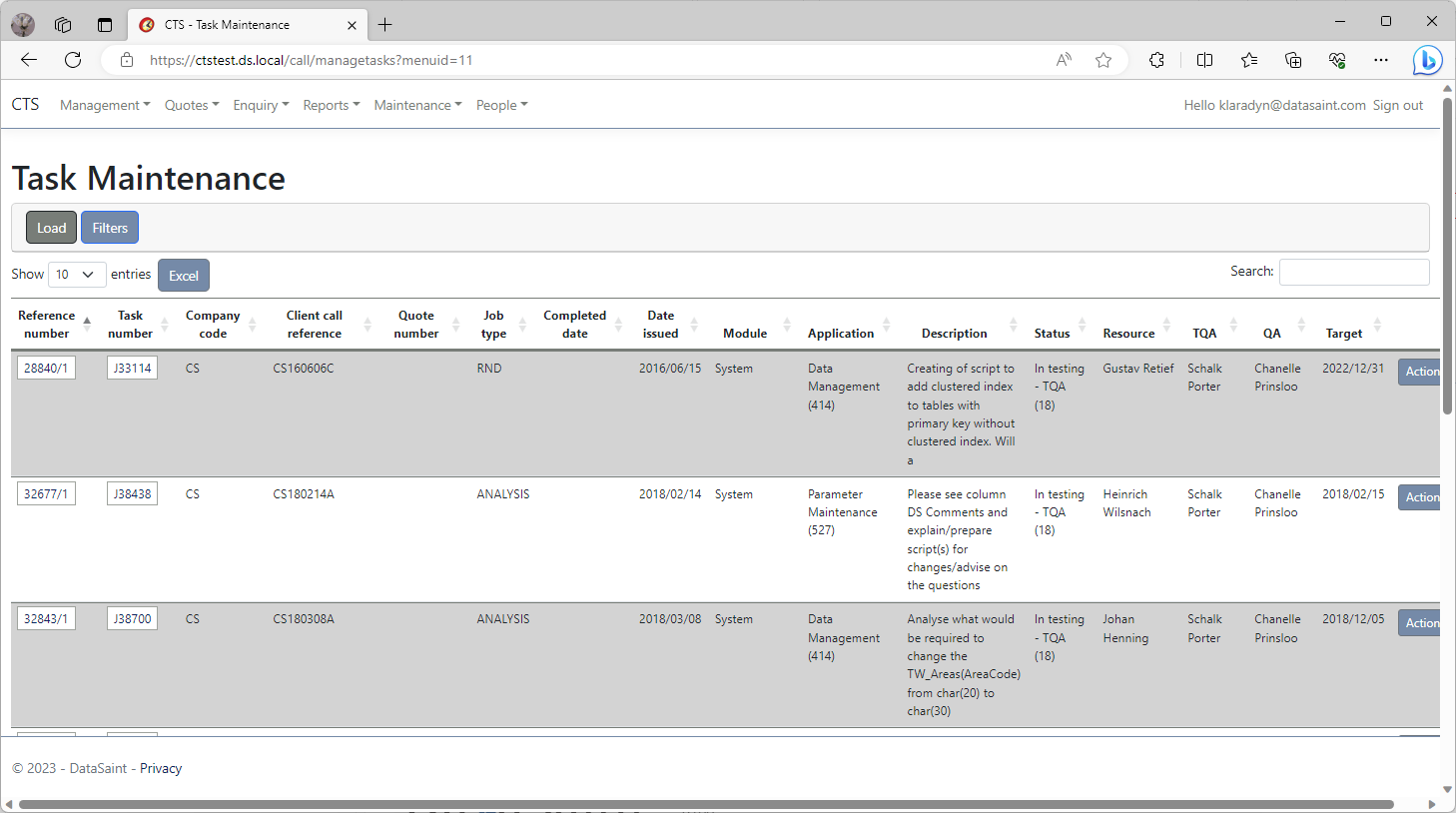Click the horizontal scrollbar thumb
Image resolution: width=1456 pixels, height=813 pixels.
[706, 804]
